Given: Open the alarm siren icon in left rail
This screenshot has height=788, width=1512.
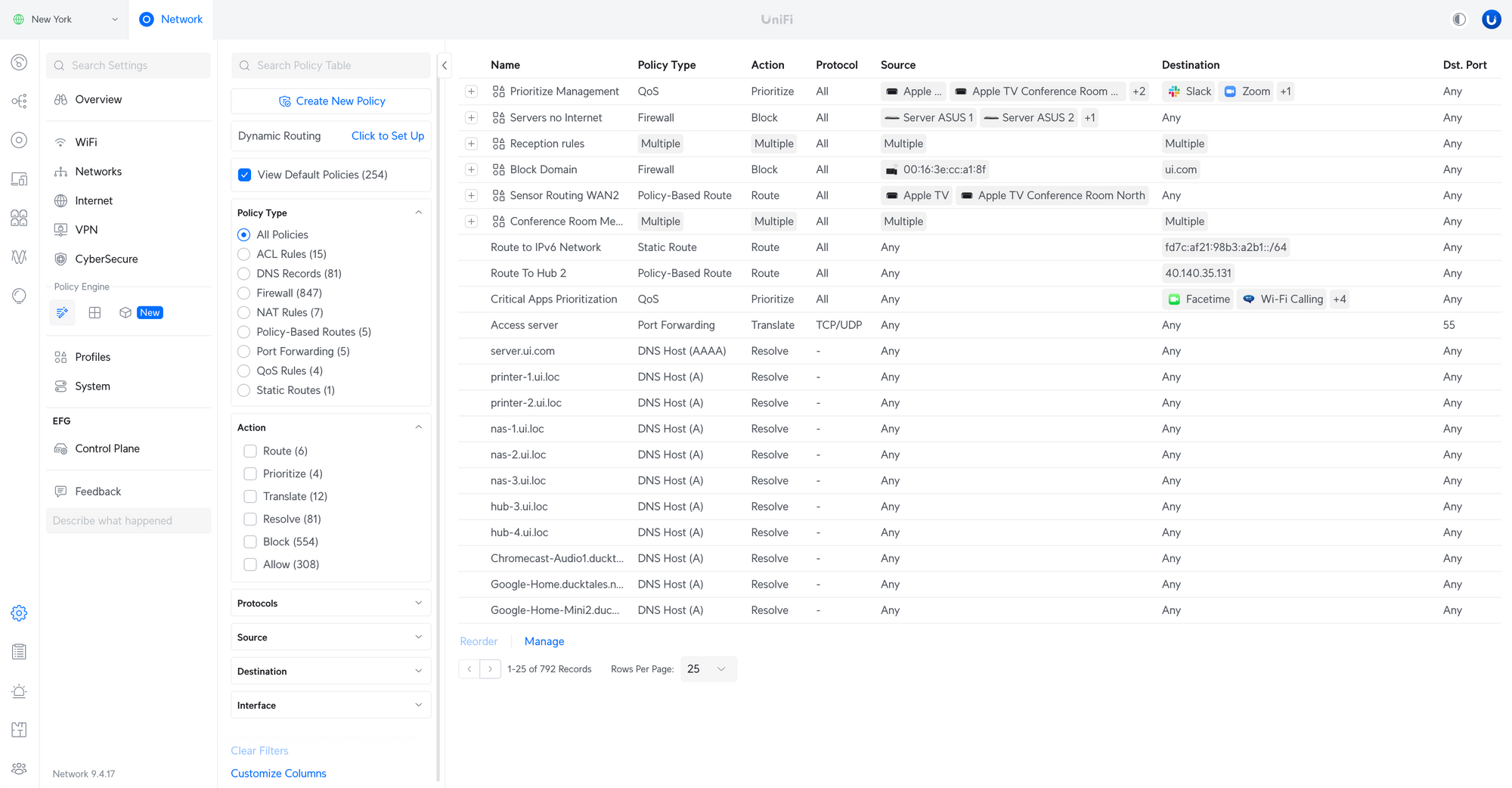Looking at the screenshot, I should (x=19, y=691).
